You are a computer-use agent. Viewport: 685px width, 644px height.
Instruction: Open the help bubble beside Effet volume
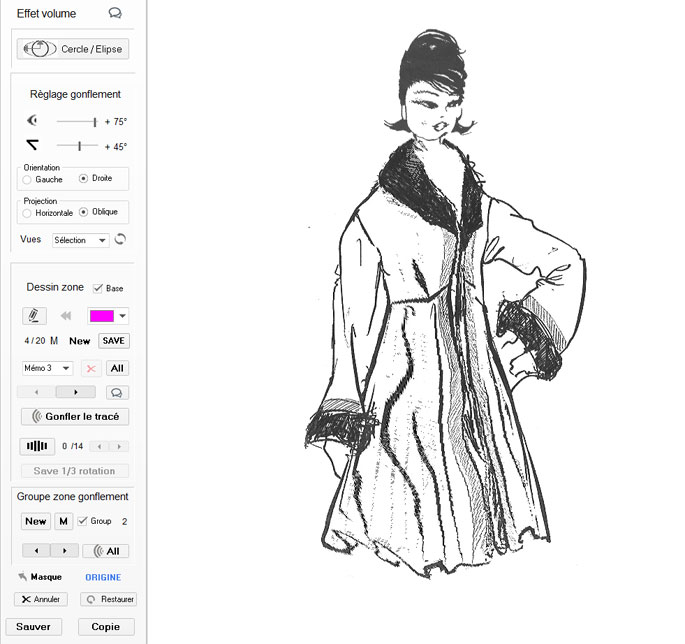click(x=115, y=14)
